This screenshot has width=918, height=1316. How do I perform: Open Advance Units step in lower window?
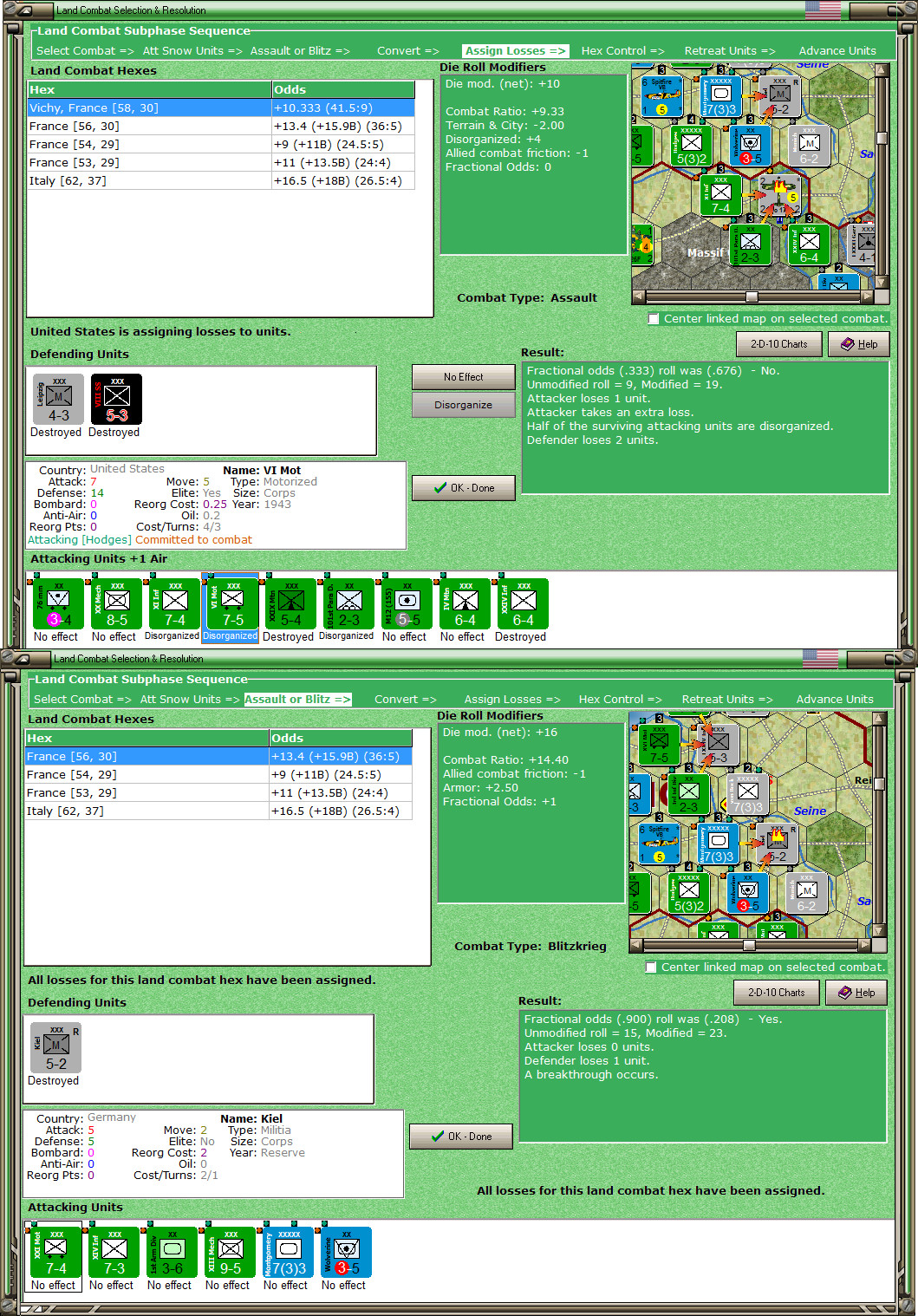(835, 700)
